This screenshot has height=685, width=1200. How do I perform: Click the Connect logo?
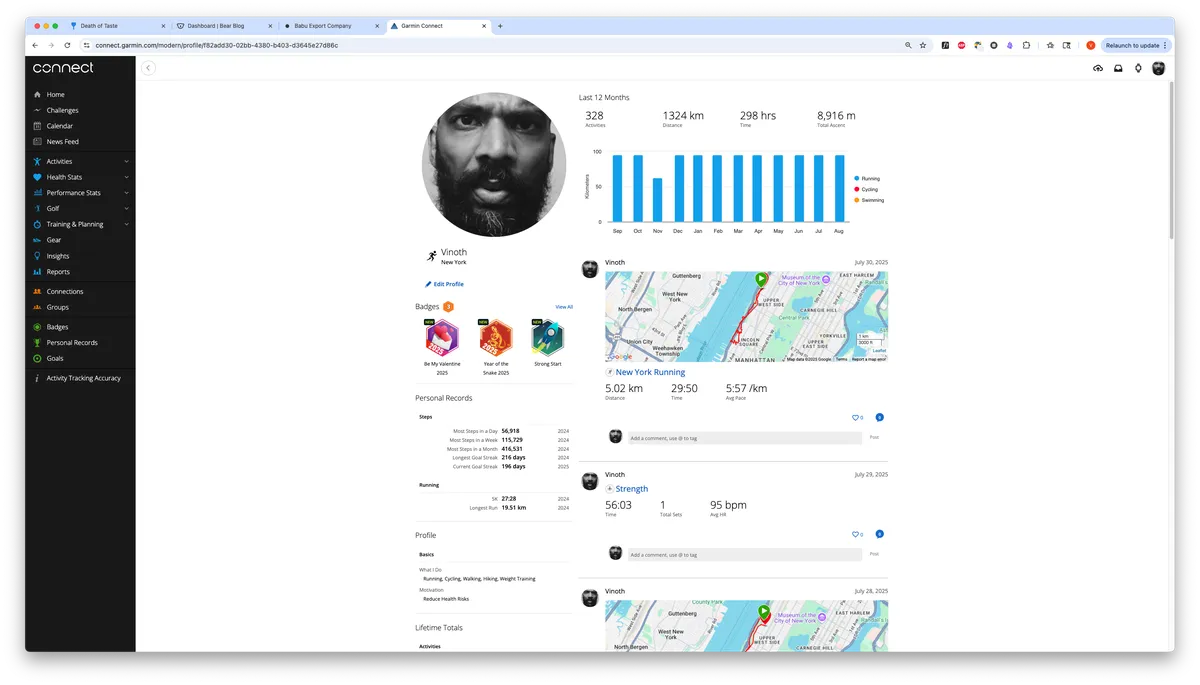click(63, 68)
